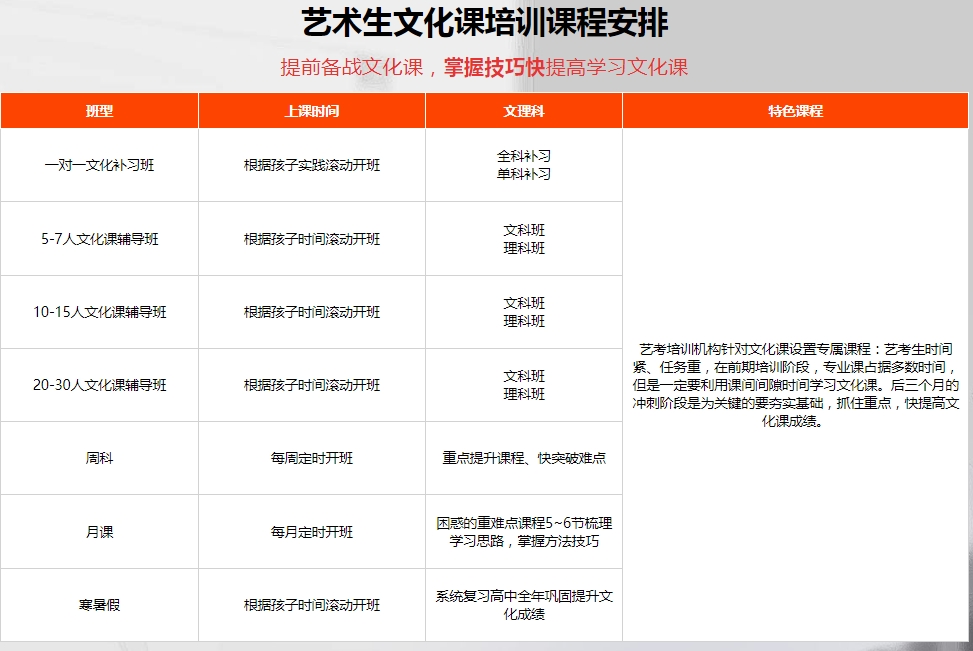Click the 10-15人文化课辅导班 cell
The width and height of the screenshot is (973, 651).
coord(99,312)
